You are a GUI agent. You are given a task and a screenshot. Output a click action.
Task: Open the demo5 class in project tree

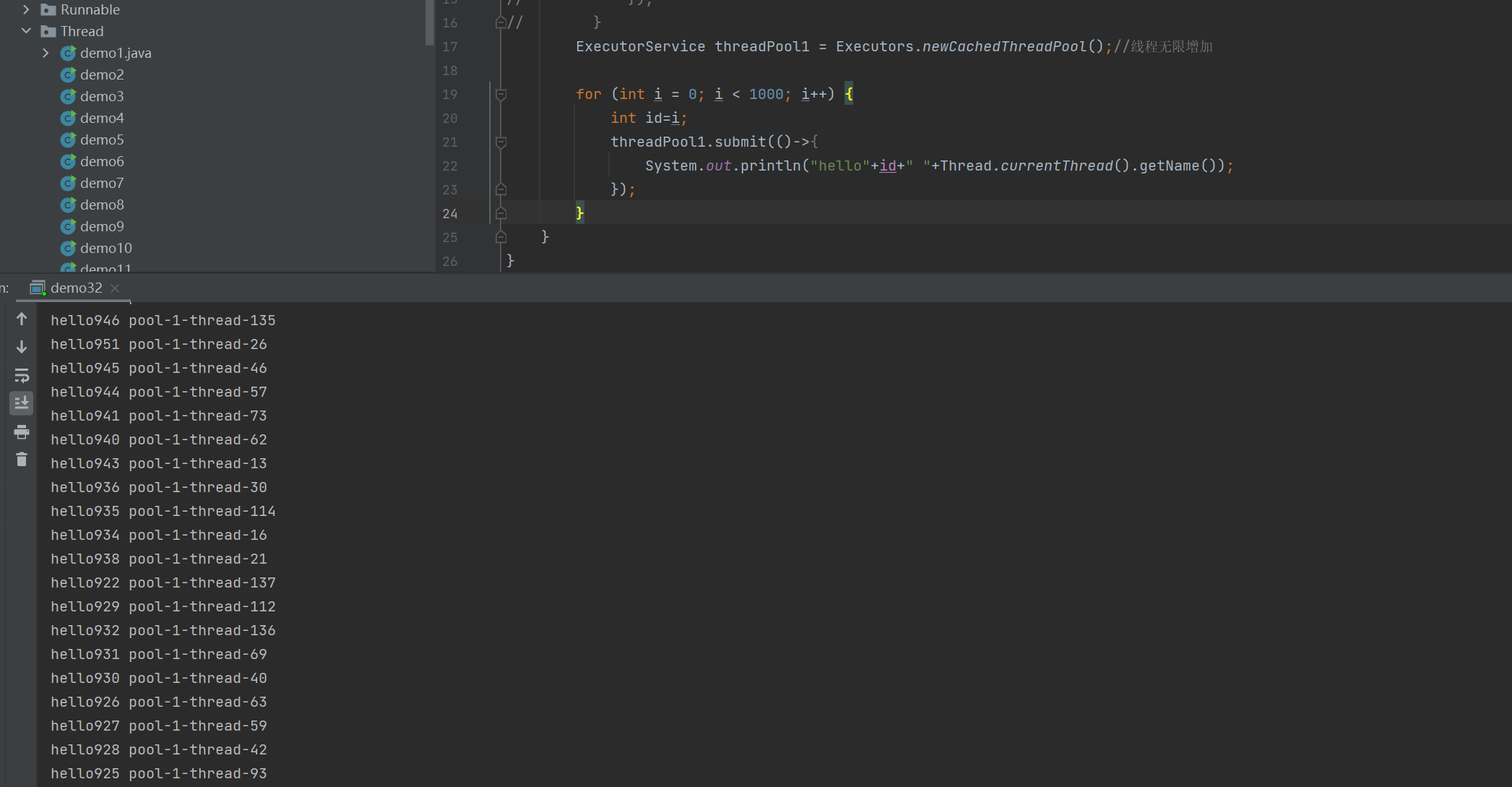[x=102, y=139]
